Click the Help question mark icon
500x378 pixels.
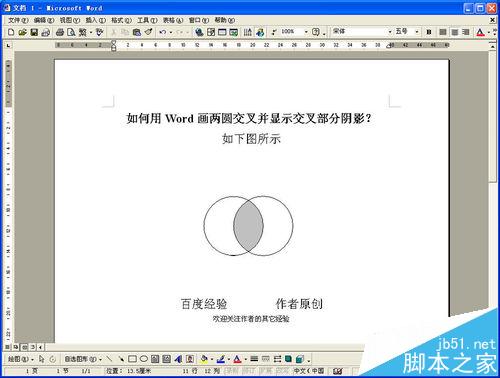click(x=315, y=32)
